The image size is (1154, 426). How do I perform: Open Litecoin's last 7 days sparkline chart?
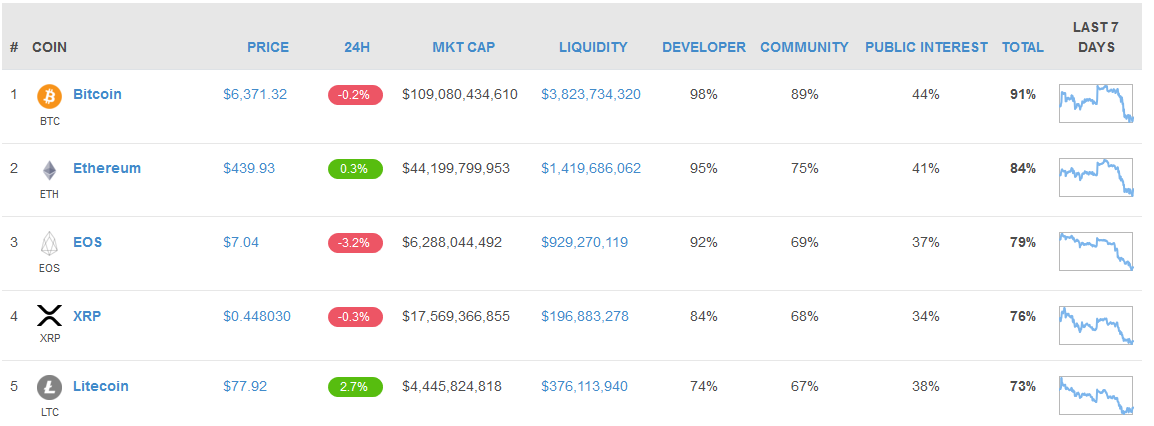point(1096,395)
